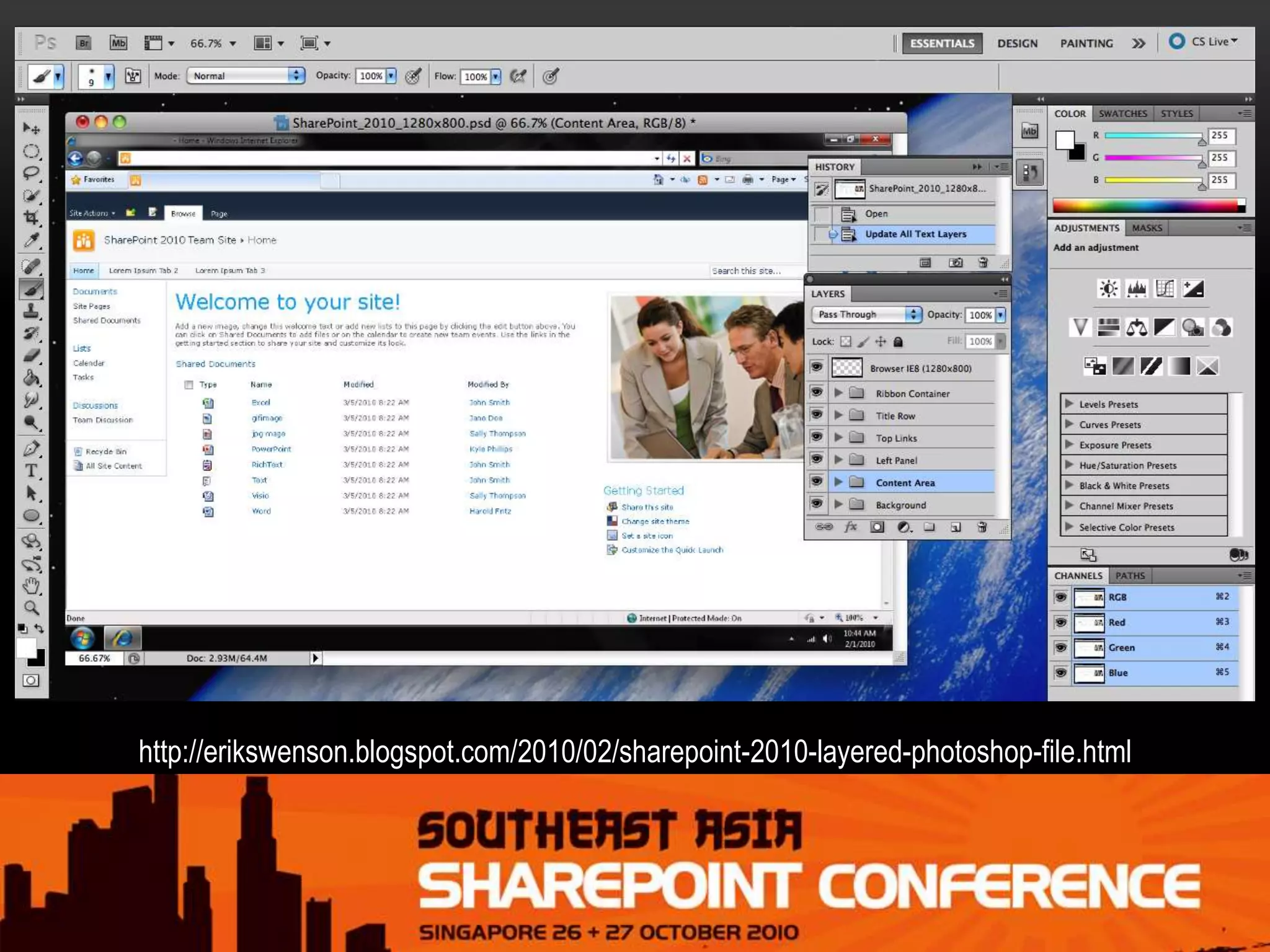This screenshot has height=952, width=1270.
Task: Switch to Painting workspace
Action: click(1086, 43)
